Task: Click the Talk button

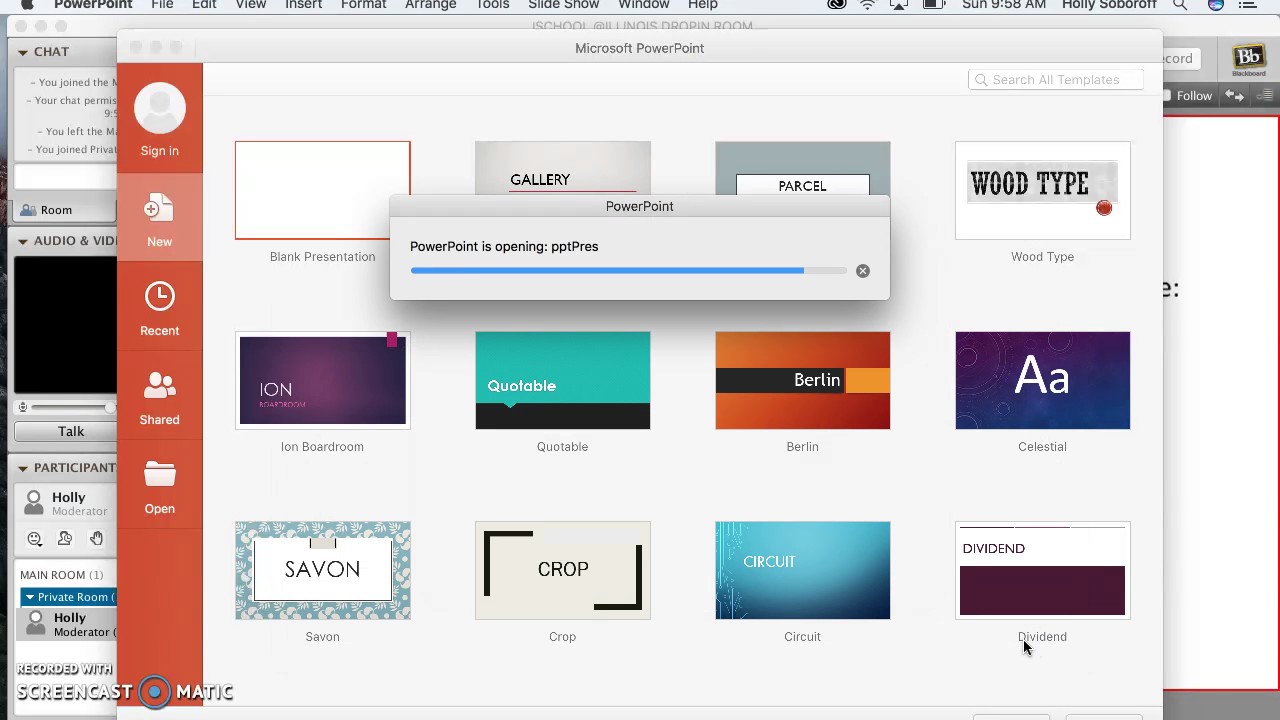Action: point(66,431)
